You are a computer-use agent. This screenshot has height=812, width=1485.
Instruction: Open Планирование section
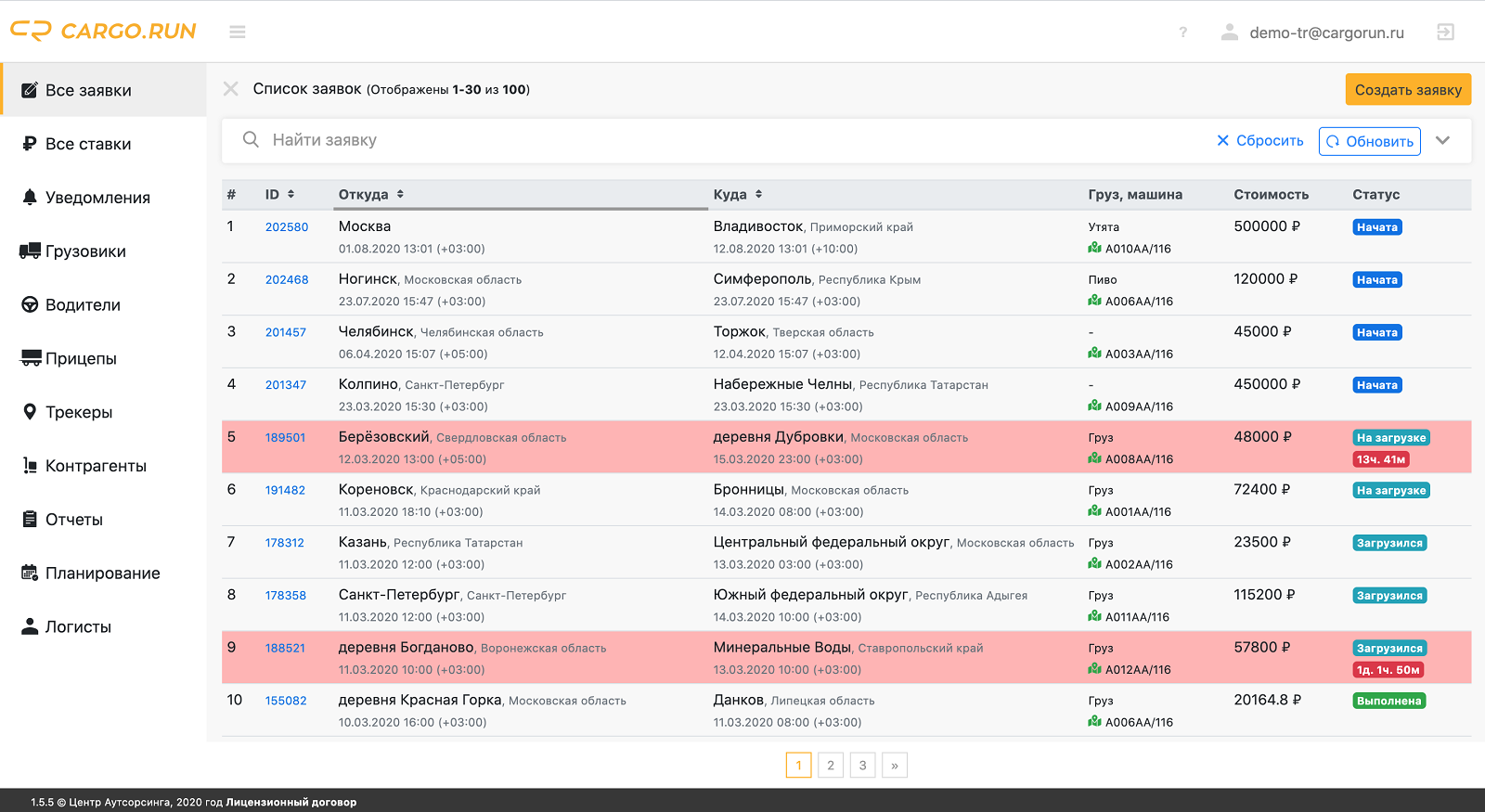click(x=104, y=574)
